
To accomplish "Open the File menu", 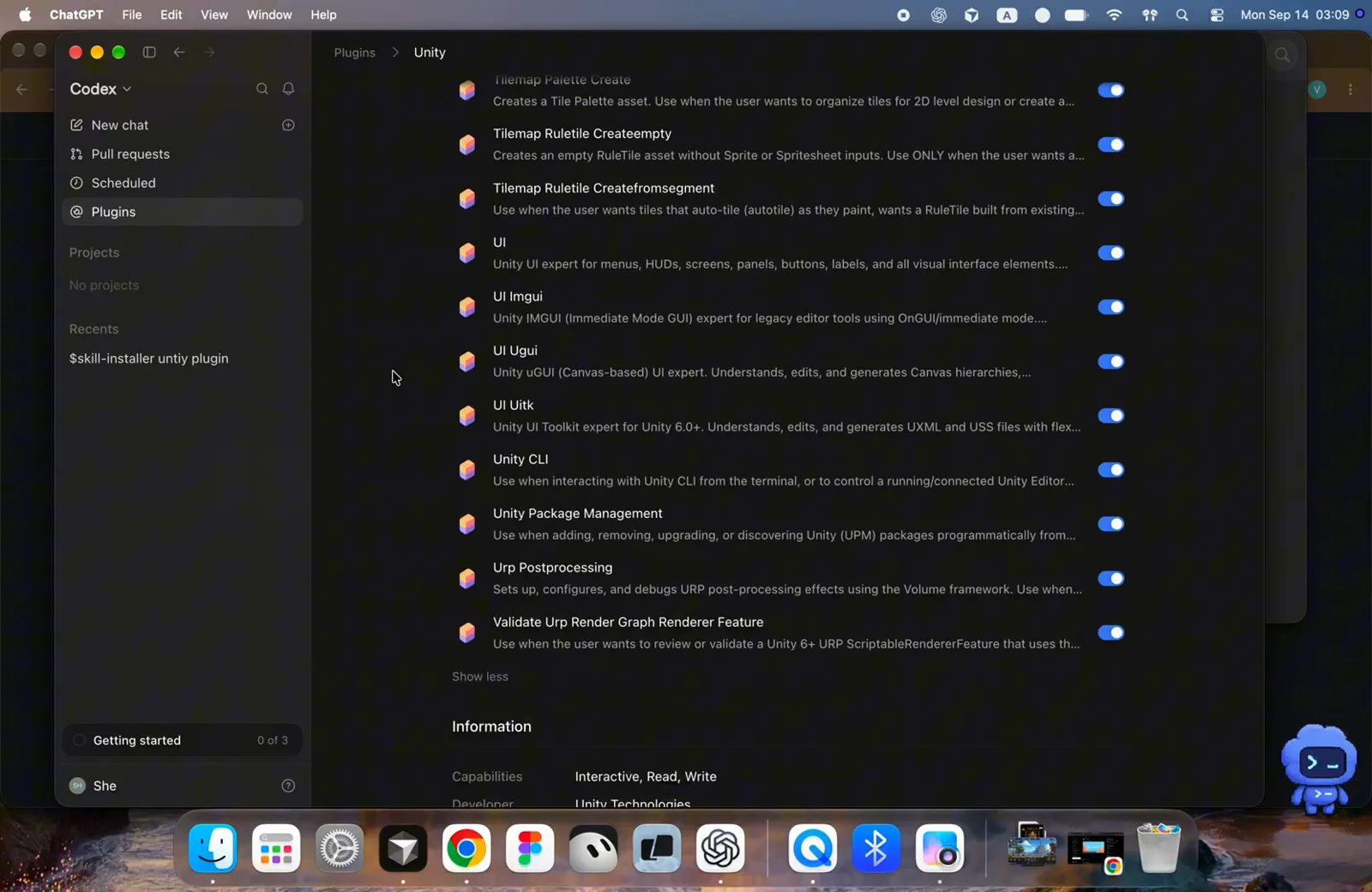I will [132, 15].
